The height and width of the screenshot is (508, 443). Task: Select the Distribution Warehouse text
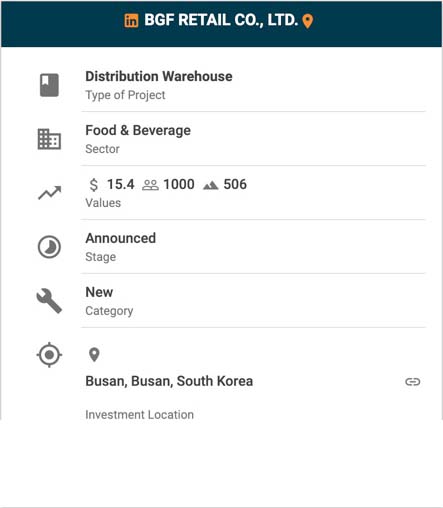pos(159,76)
